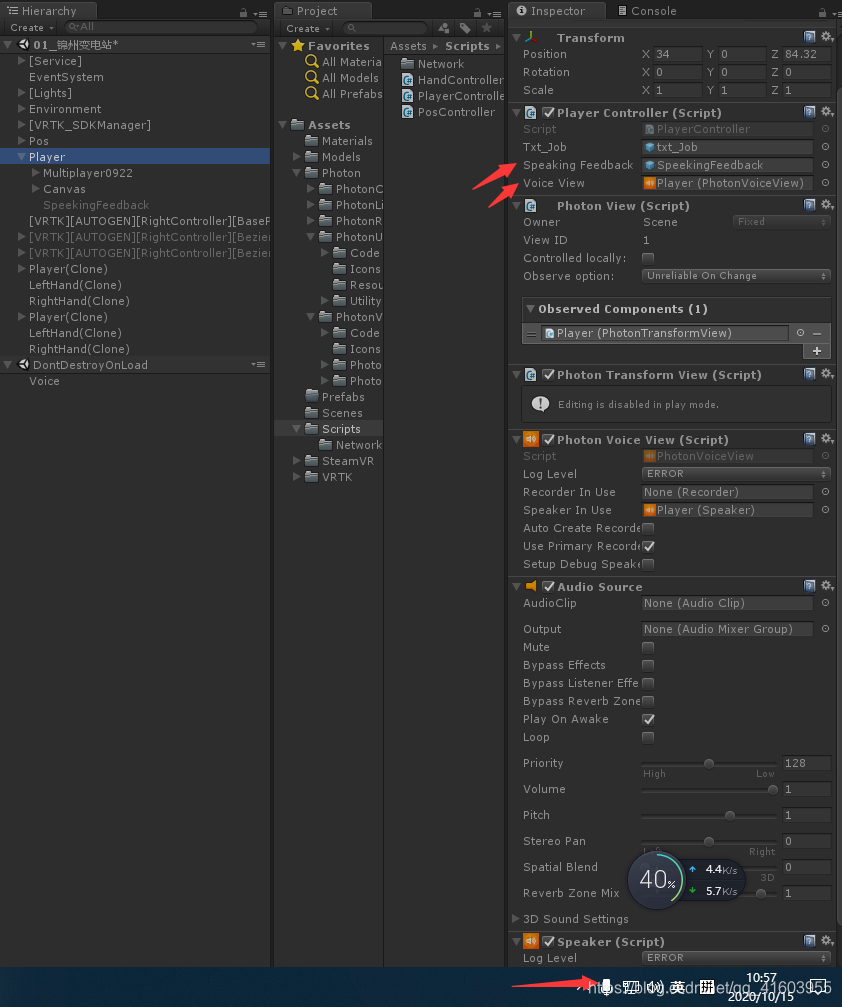The image size is (842, 1007).
Task: Open Audio Source component gear menu
Action: (827, 585)
